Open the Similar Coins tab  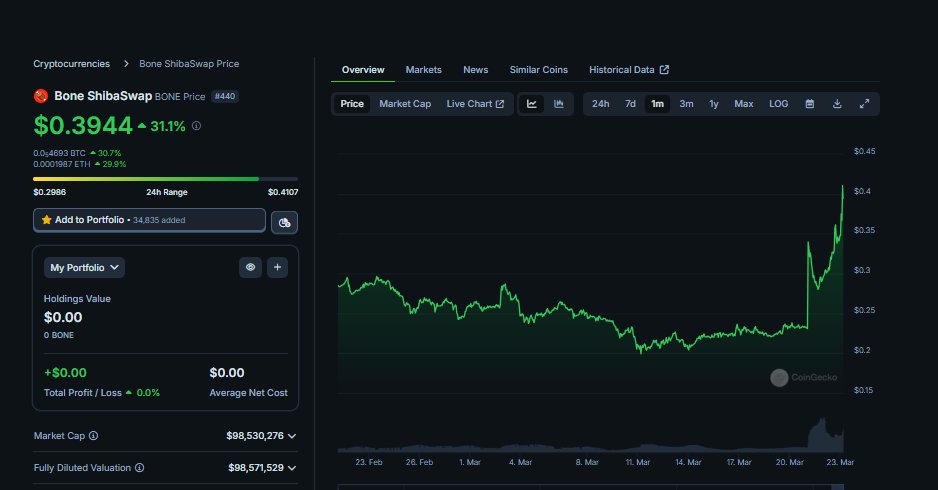538,70
